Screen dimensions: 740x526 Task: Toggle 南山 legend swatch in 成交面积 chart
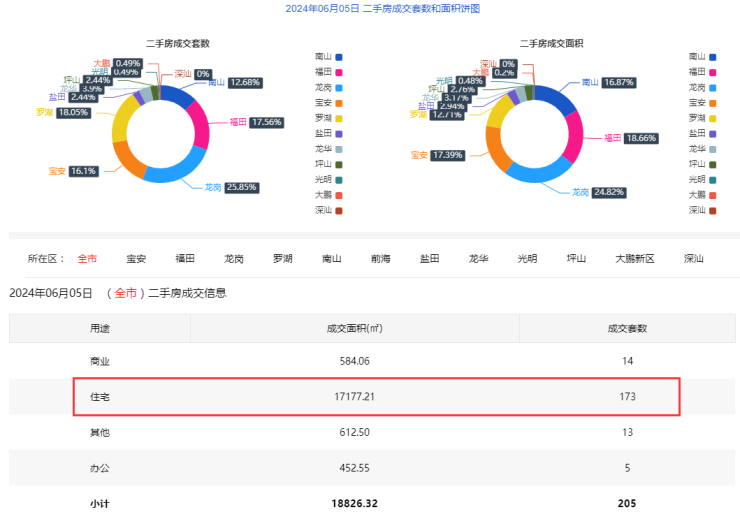pyautogui.click(x=713, y=57)
